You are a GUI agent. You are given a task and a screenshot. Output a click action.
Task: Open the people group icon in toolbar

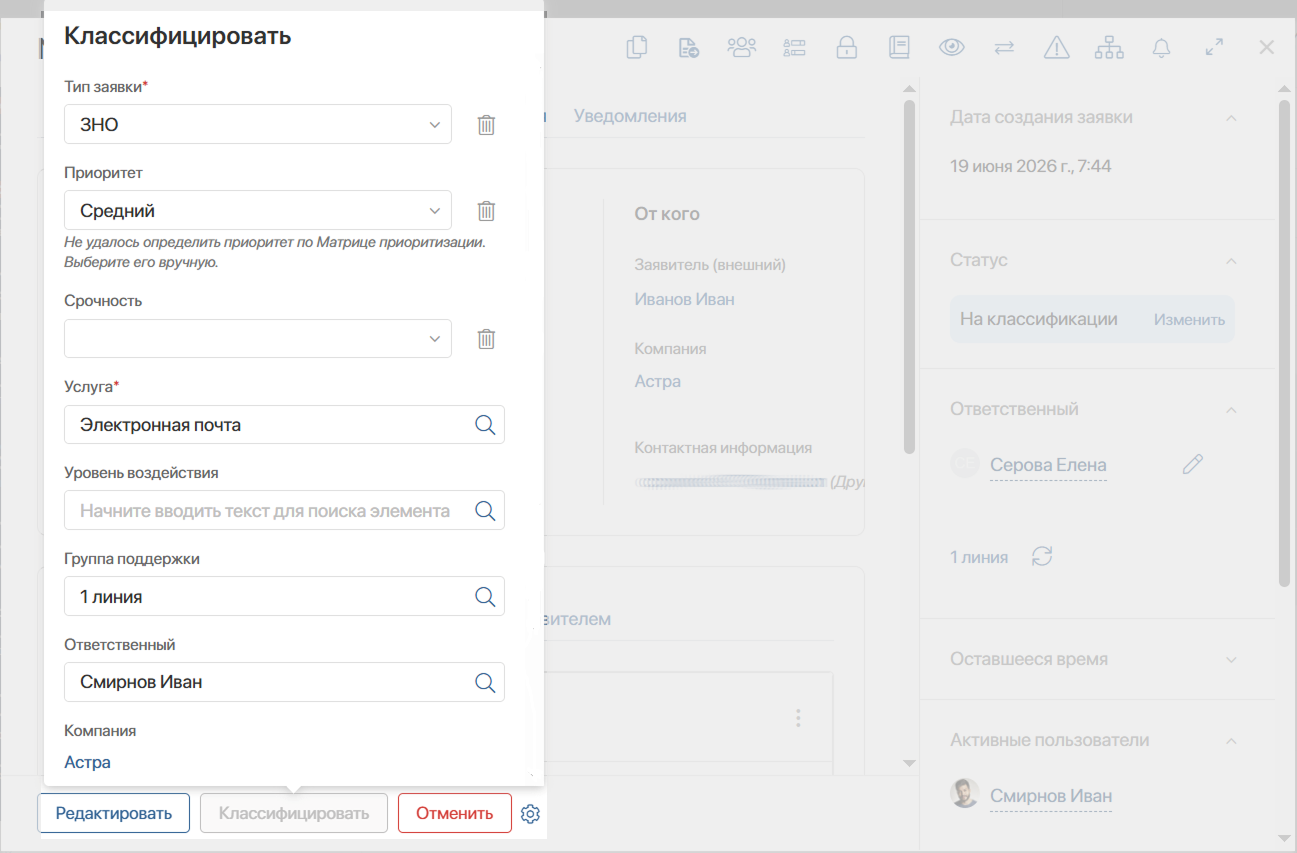(742, 47)
